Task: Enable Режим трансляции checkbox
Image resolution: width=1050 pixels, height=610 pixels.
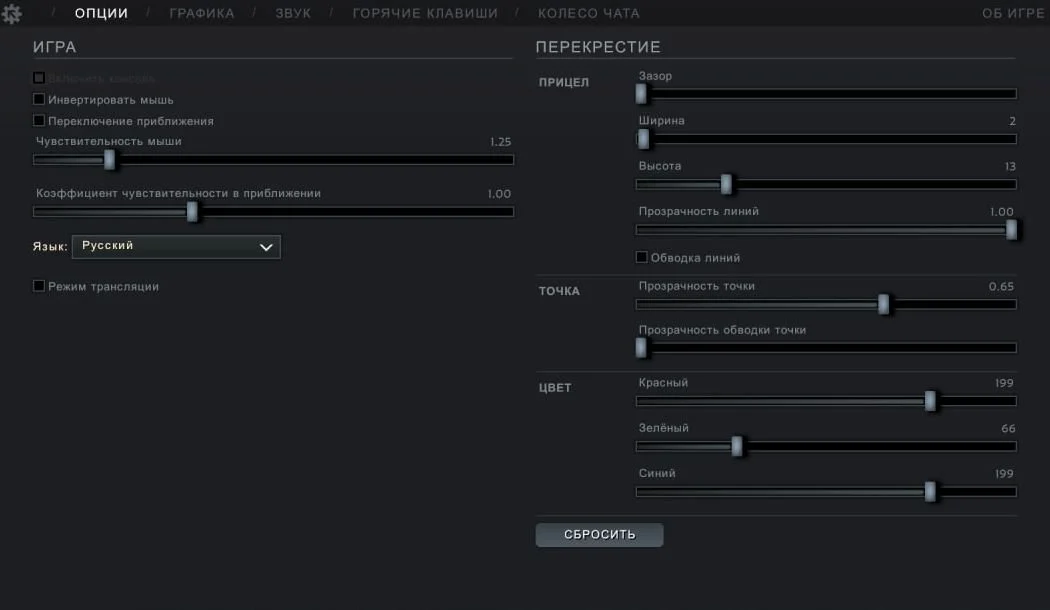Action: [39, 286]
